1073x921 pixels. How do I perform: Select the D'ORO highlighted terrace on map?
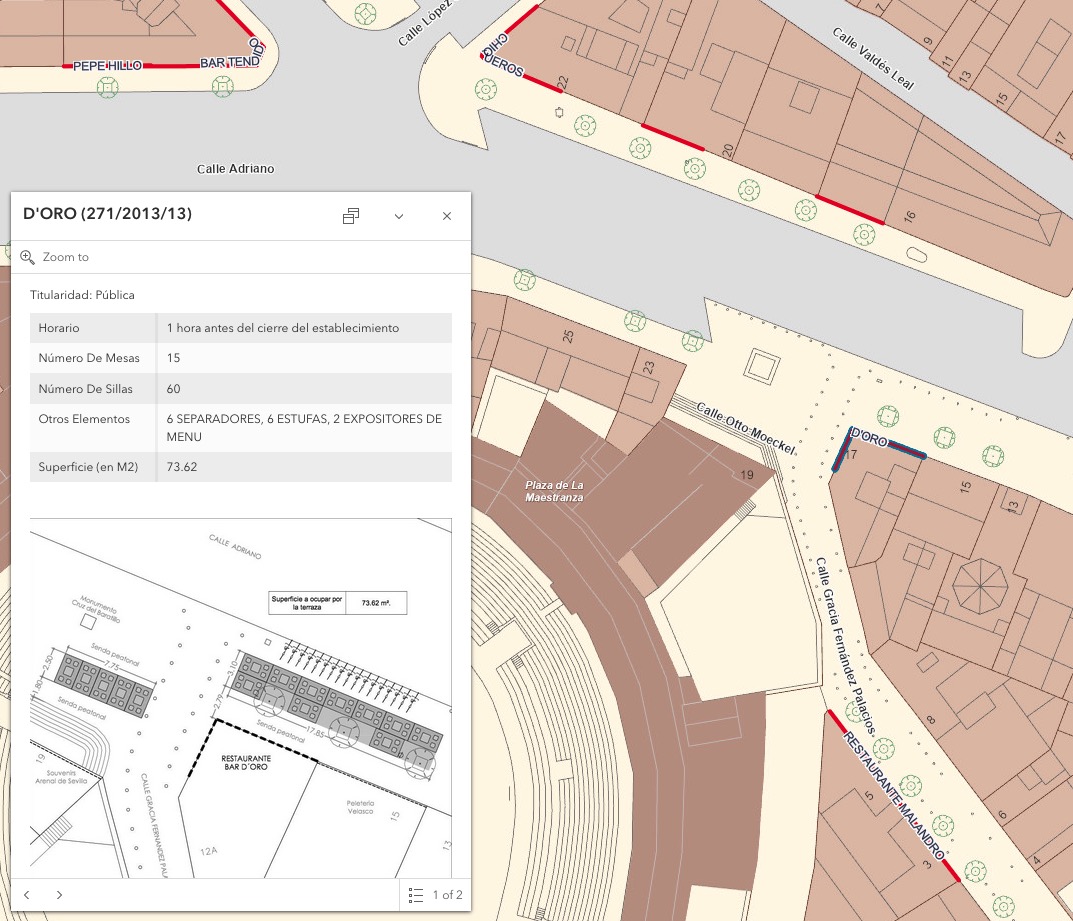click(x=877, y=448)
